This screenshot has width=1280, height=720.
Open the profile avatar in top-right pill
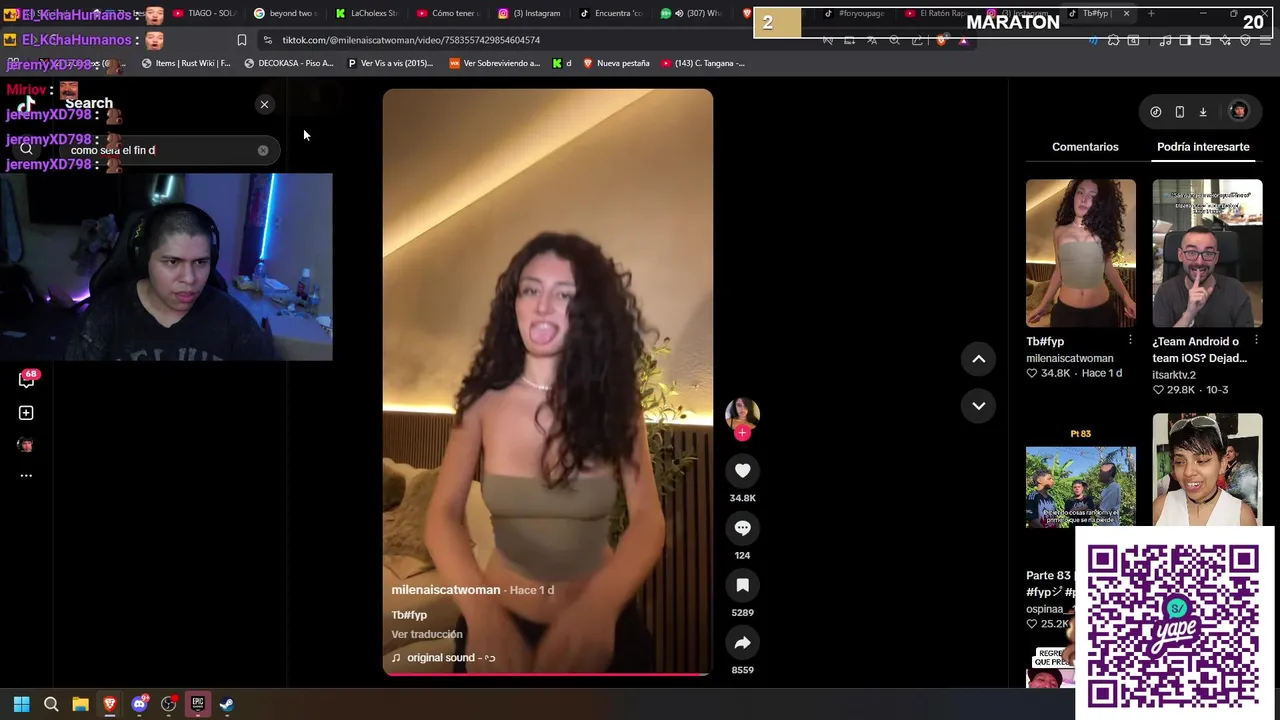click(x=1238, y=112)
